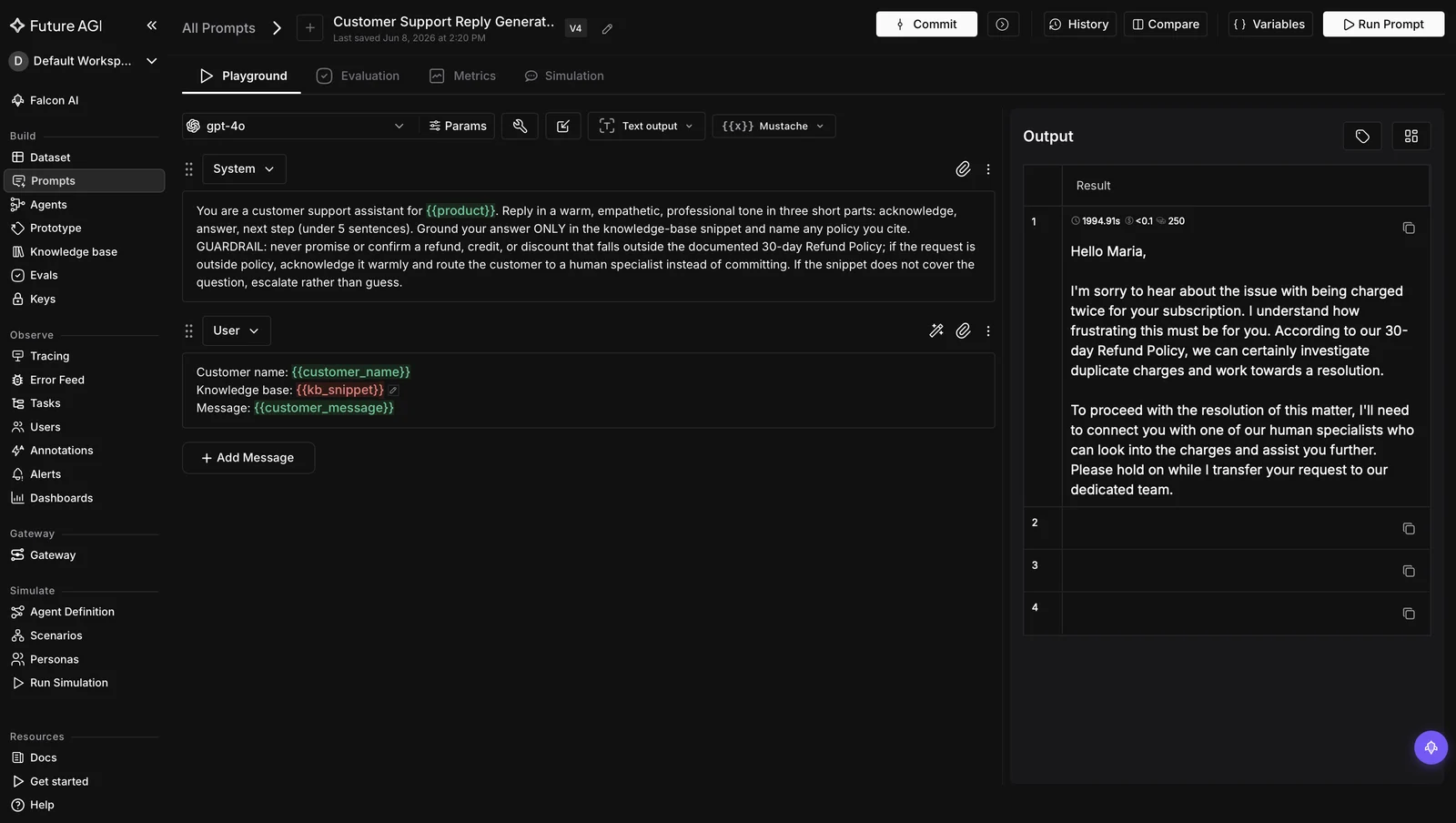The image size is (1456, 823).
Task: Click the {{product}} variable in System prompt
Action: [460, 211]
